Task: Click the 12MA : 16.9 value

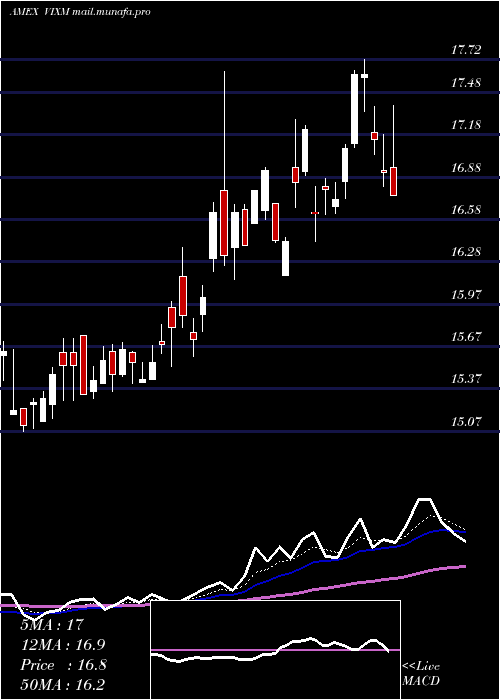Action: tap(63, 645)
